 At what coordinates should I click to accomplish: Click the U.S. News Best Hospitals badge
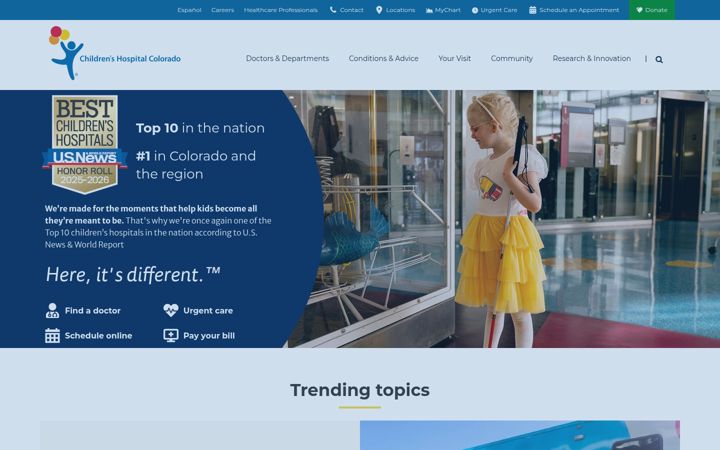pyautogui.click(x=85, y=144)
